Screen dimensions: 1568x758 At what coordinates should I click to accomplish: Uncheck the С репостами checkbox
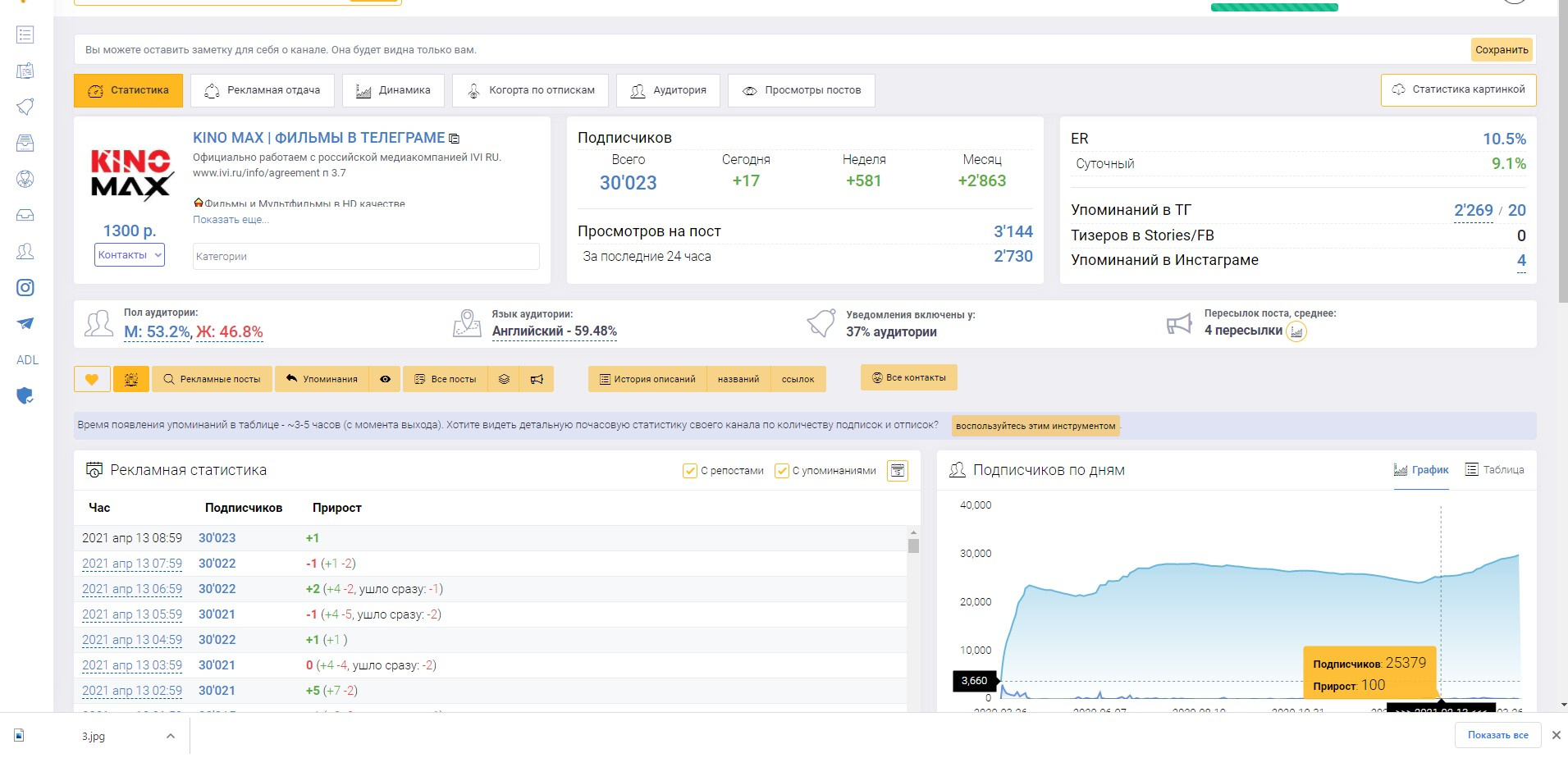[690, 471]
